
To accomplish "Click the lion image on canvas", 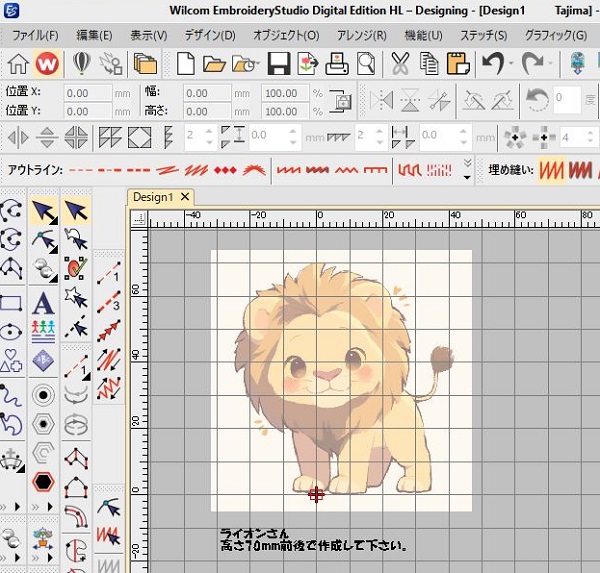I will 341,380.
